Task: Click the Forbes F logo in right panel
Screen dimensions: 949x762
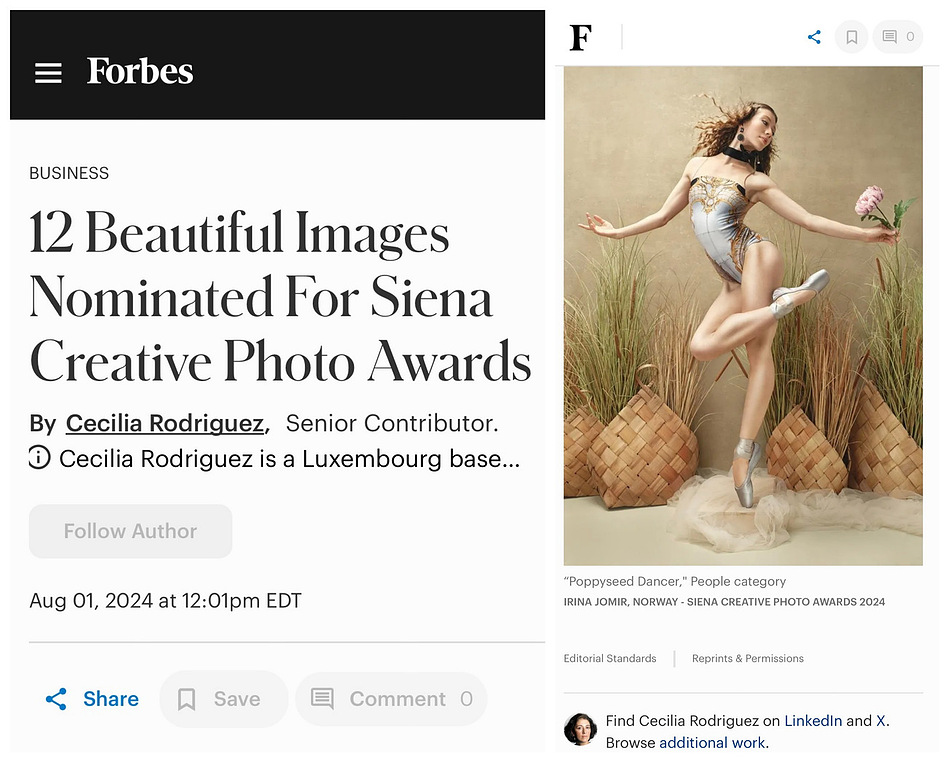Action: point(580,38)
